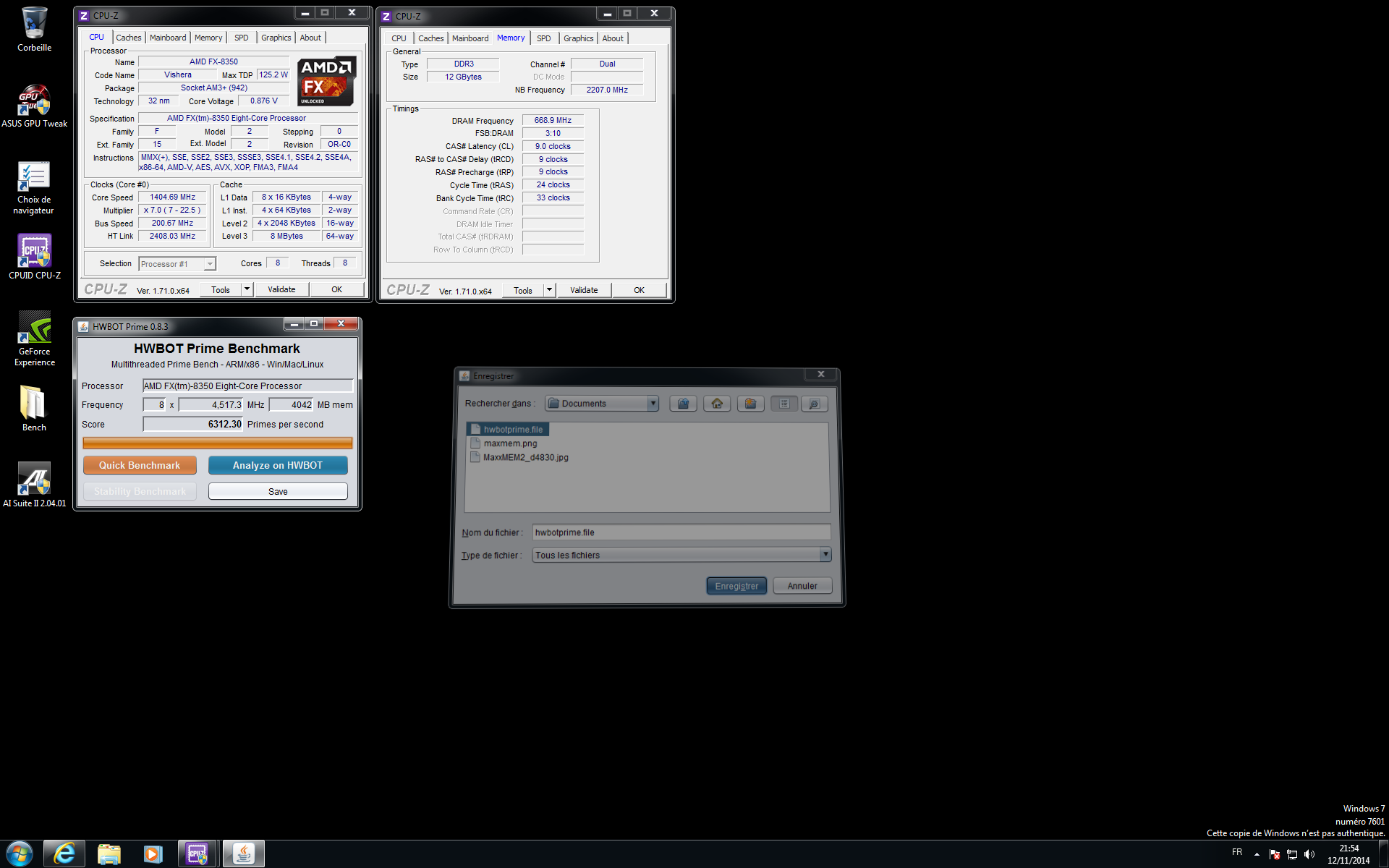Switch to Java HWBOT Prime taskbar button
The image size is (1389, 868).
point(244,854)
